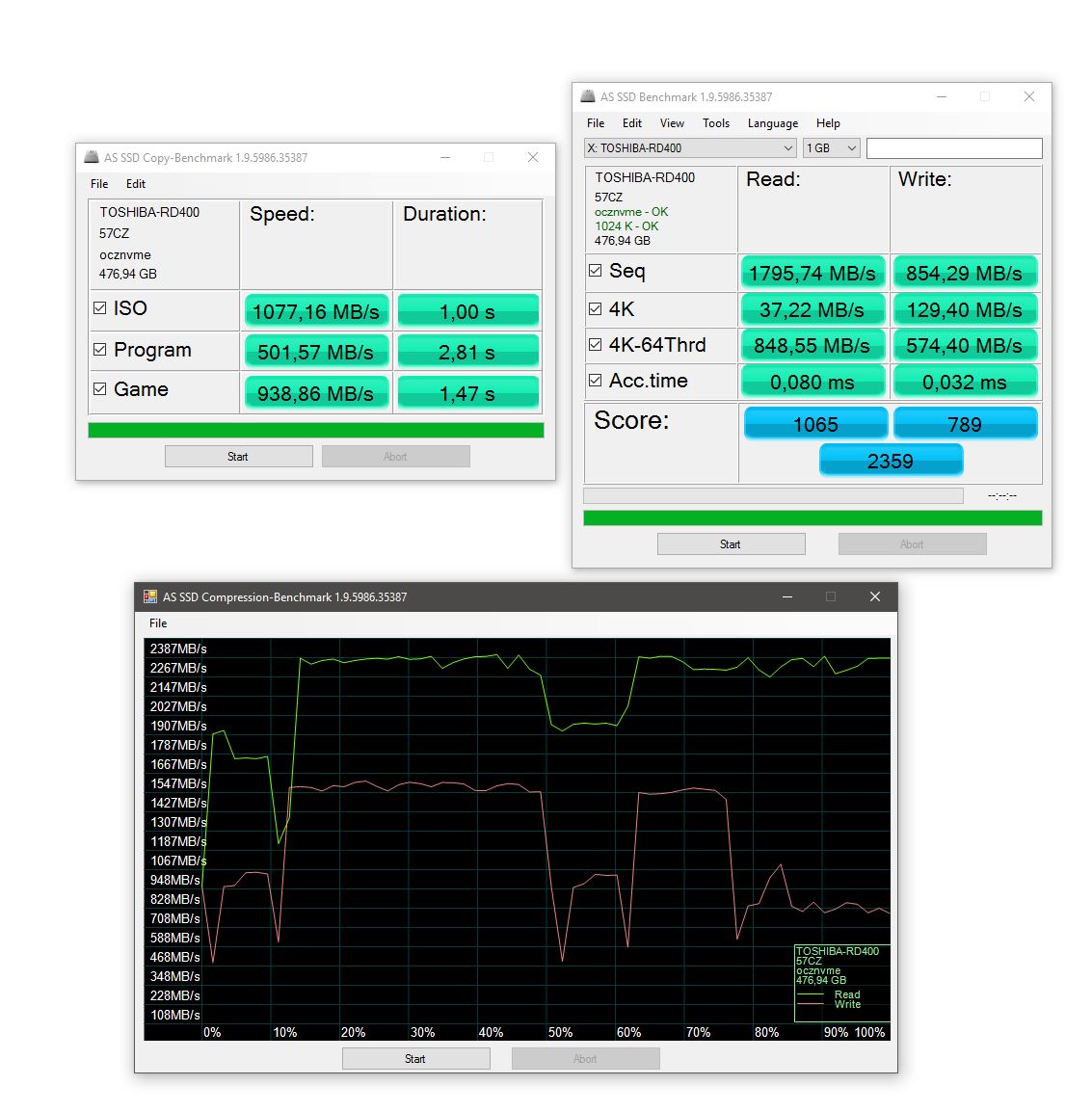Click the AS SSD Benchmark window title icon
The height and width of the screenshot is (1112, 1092).
click(x=588, y=96)
